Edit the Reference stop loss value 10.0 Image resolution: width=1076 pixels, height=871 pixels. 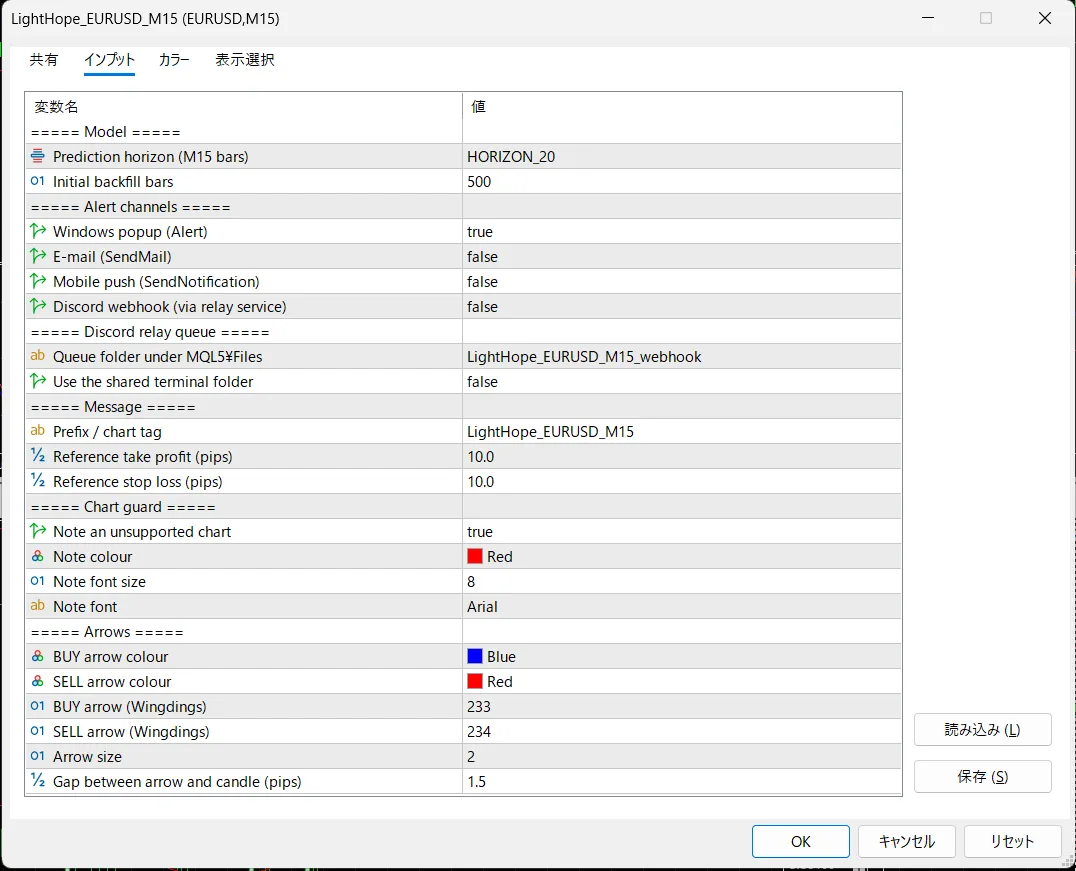[681, 481]
